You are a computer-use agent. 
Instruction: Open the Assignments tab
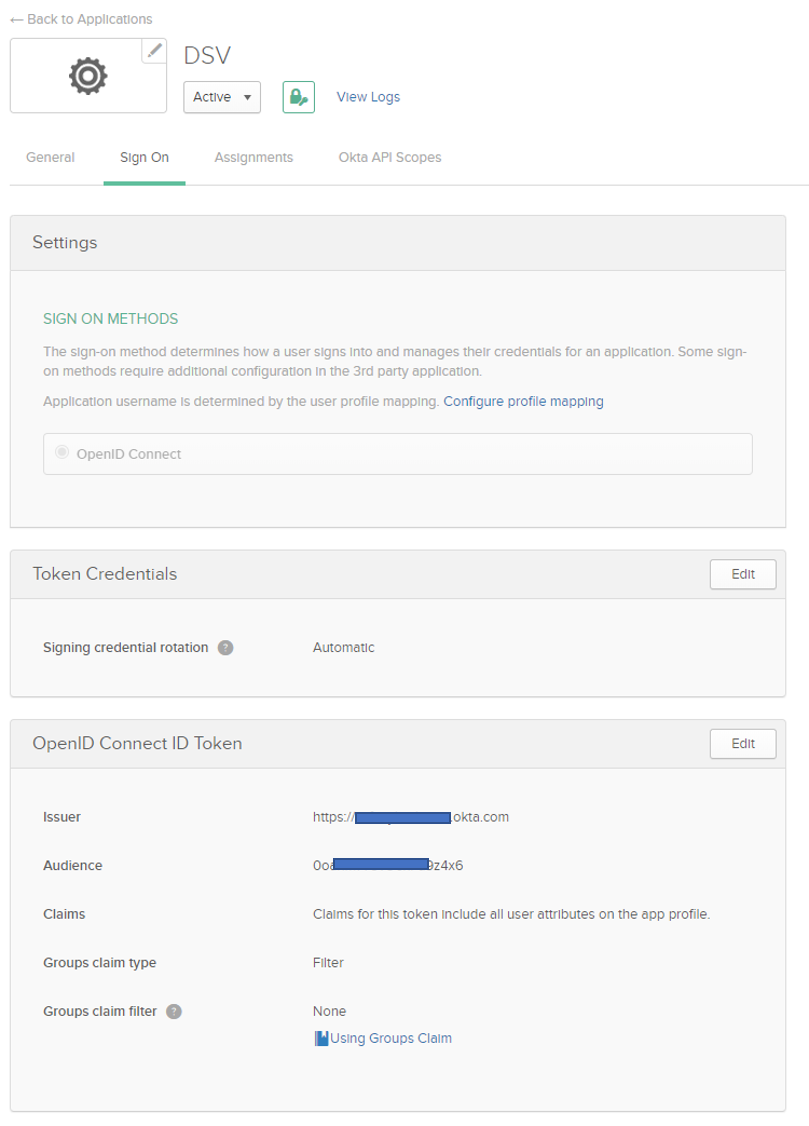coord(253,157)
